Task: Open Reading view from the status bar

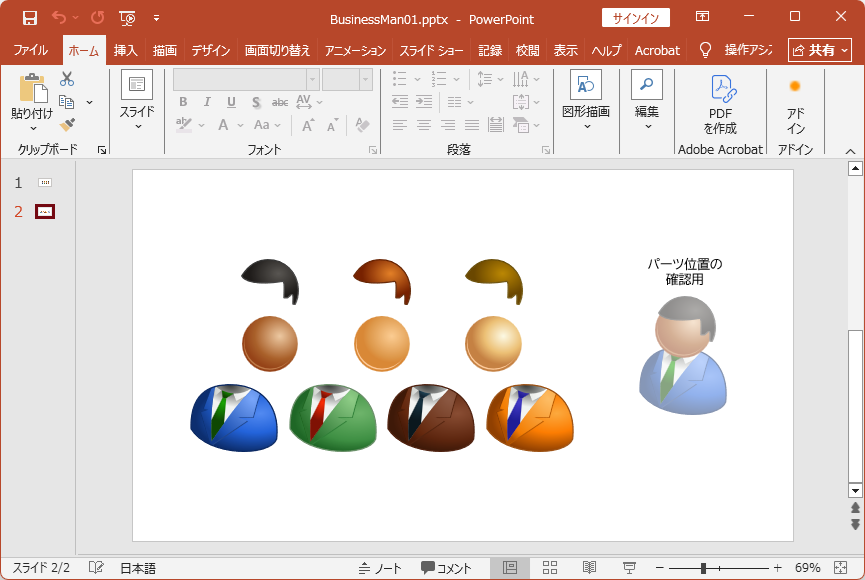Action: (588, 567)
